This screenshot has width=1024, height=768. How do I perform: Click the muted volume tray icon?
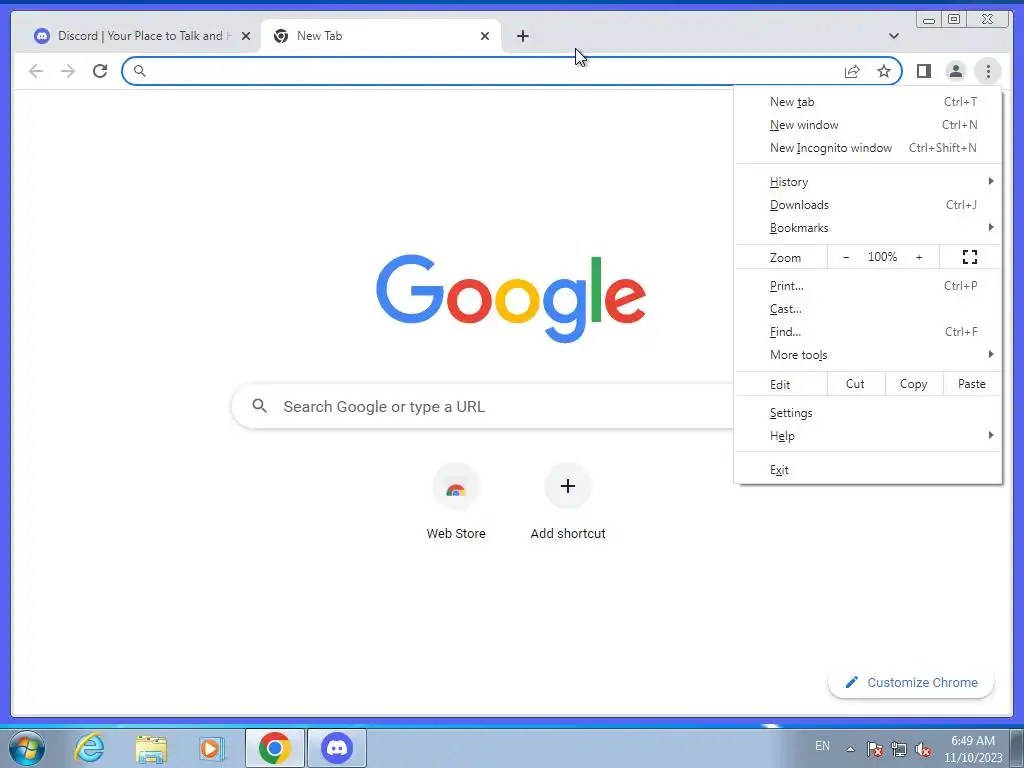(923, 749)
